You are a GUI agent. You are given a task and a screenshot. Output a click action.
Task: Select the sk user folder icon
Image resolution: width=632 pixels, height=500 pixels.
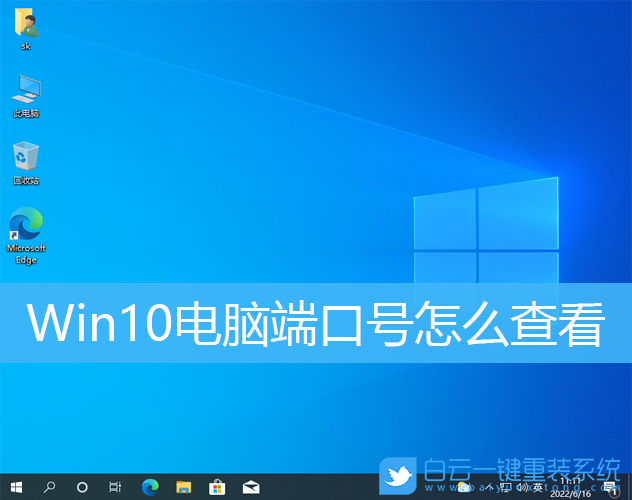coord(26,28)
